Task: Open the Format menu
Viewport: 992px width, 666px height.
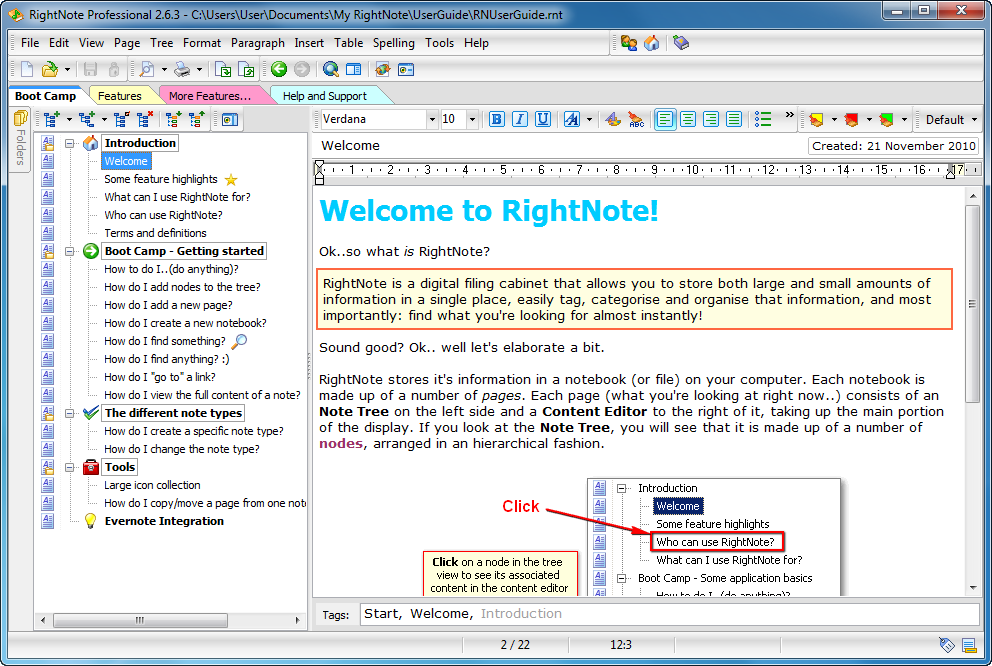Action: pos(202,43)
